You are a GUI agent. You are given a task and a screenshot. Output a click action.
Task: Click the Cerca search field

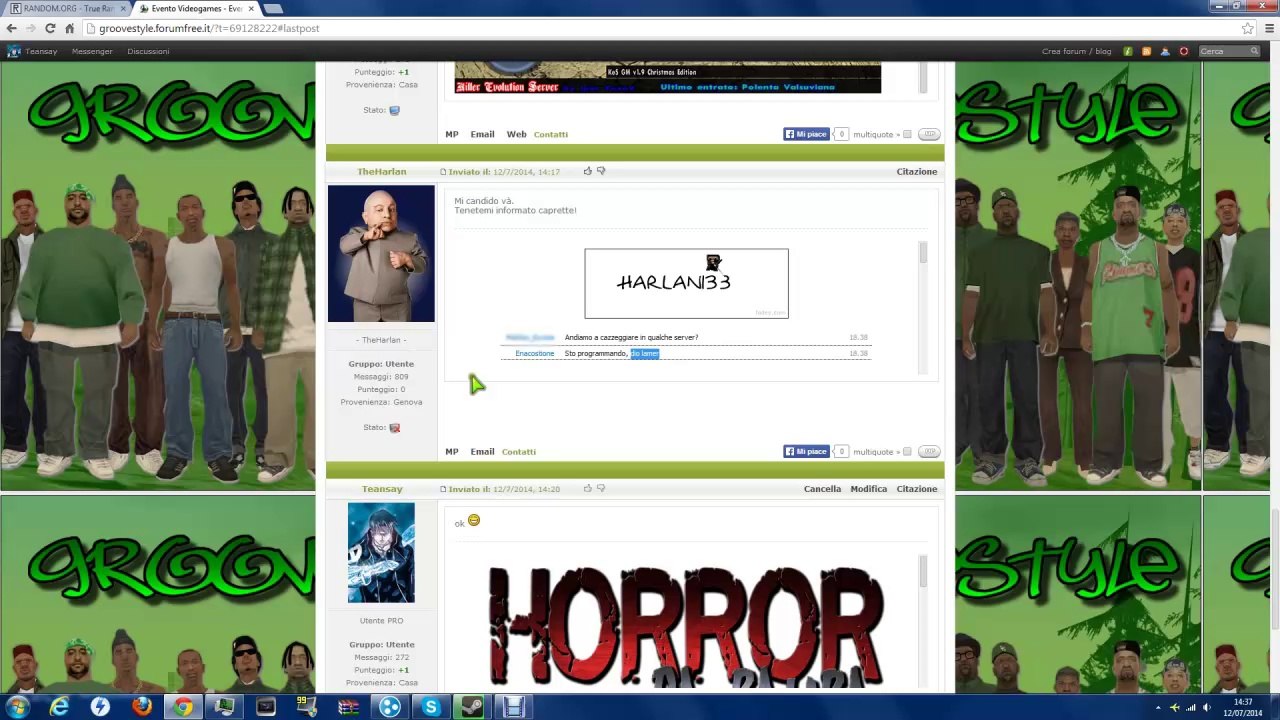1230,51
